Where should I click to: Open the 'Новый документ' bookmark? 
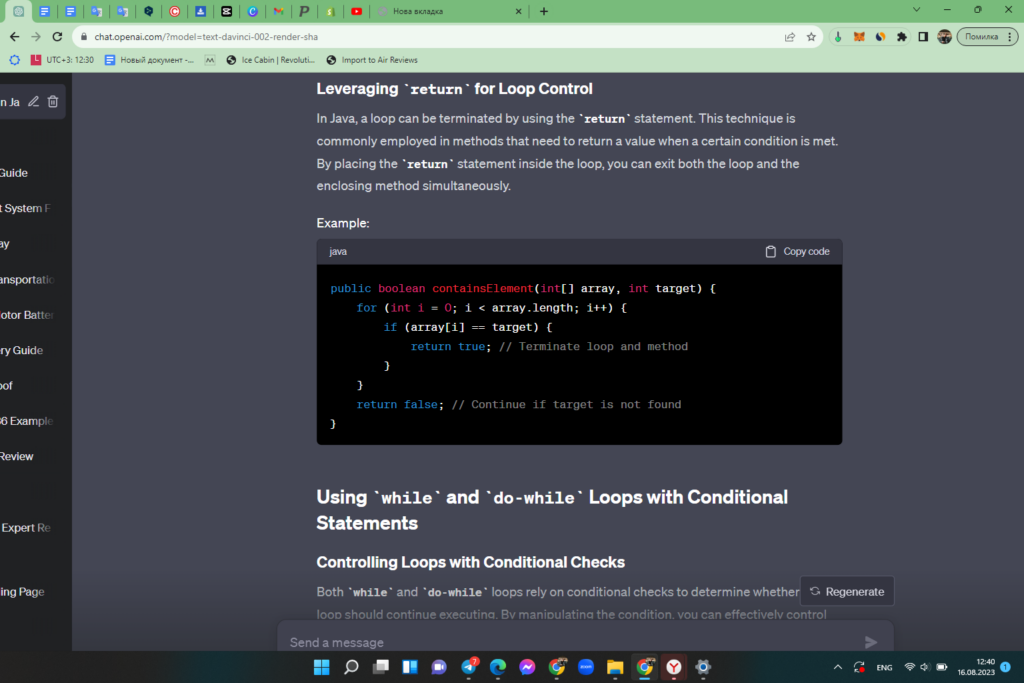point(150,60)
